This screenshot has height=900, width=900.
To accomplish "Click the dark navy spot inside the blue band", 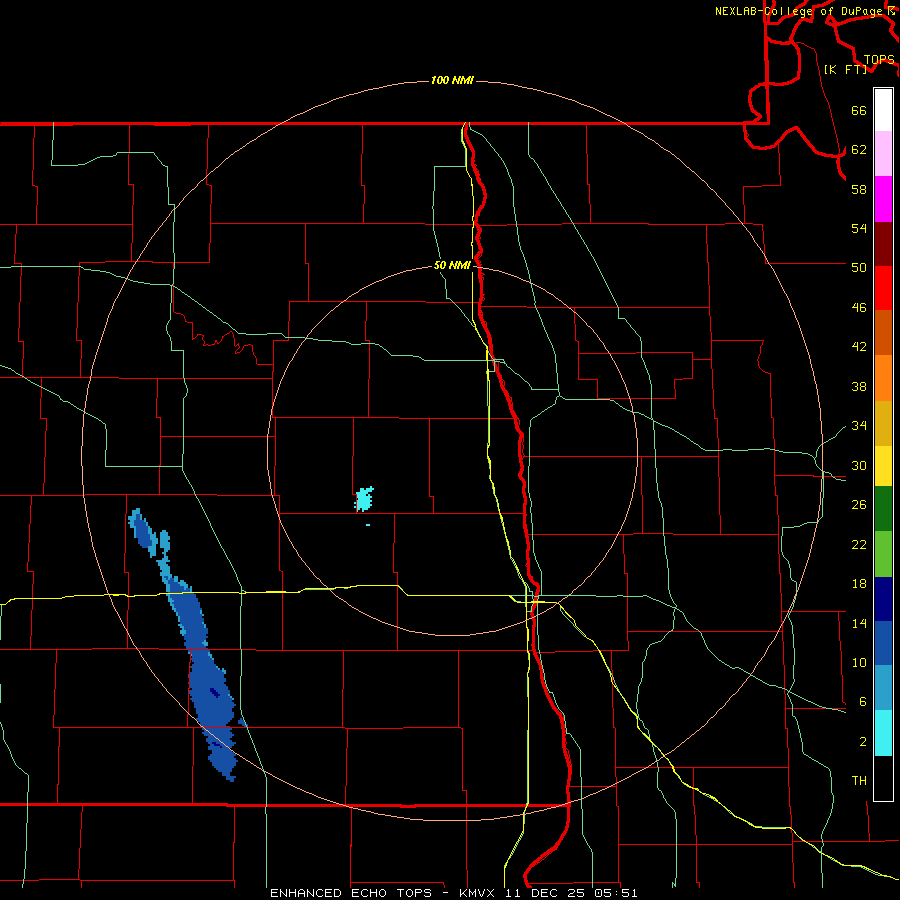I will (215, 693).
